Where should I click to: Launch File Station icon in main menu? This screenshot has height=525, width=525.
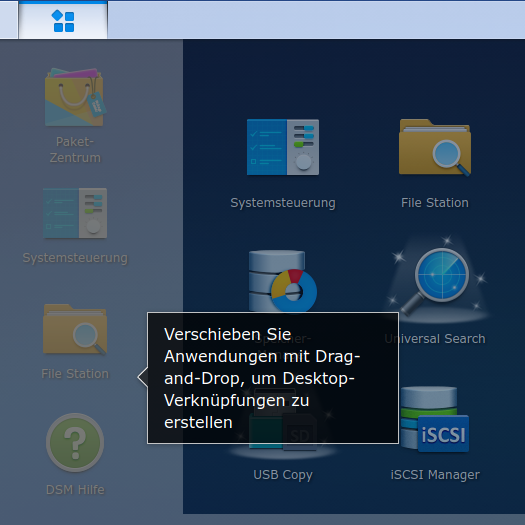tap(435, 147)
